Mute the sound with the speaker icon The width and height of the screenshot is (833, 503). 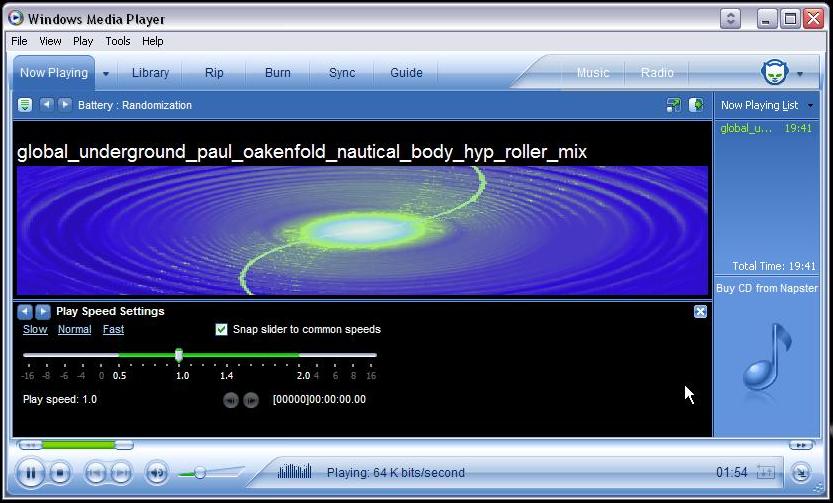click(157, 473)
